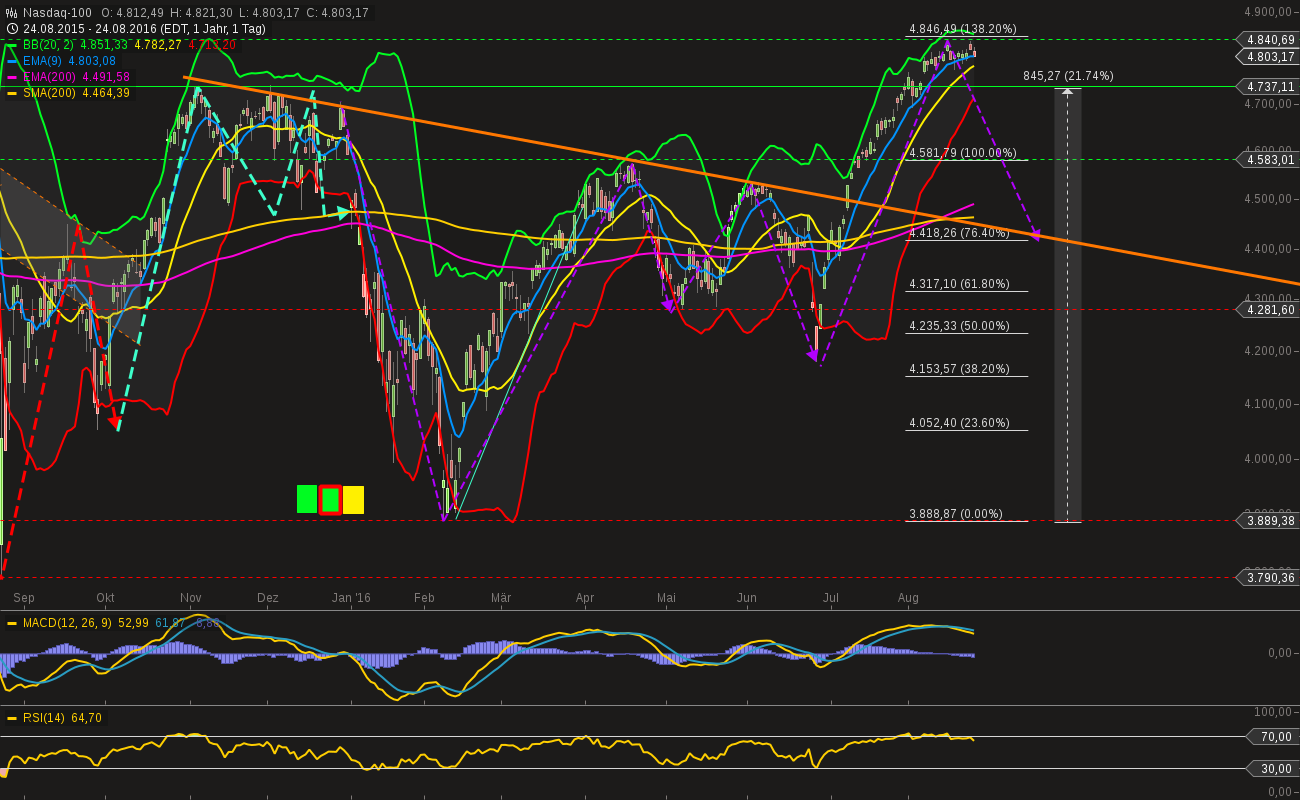Click the Jun label on the time axis
The image size is (1300, 800).
pos(747,598)
